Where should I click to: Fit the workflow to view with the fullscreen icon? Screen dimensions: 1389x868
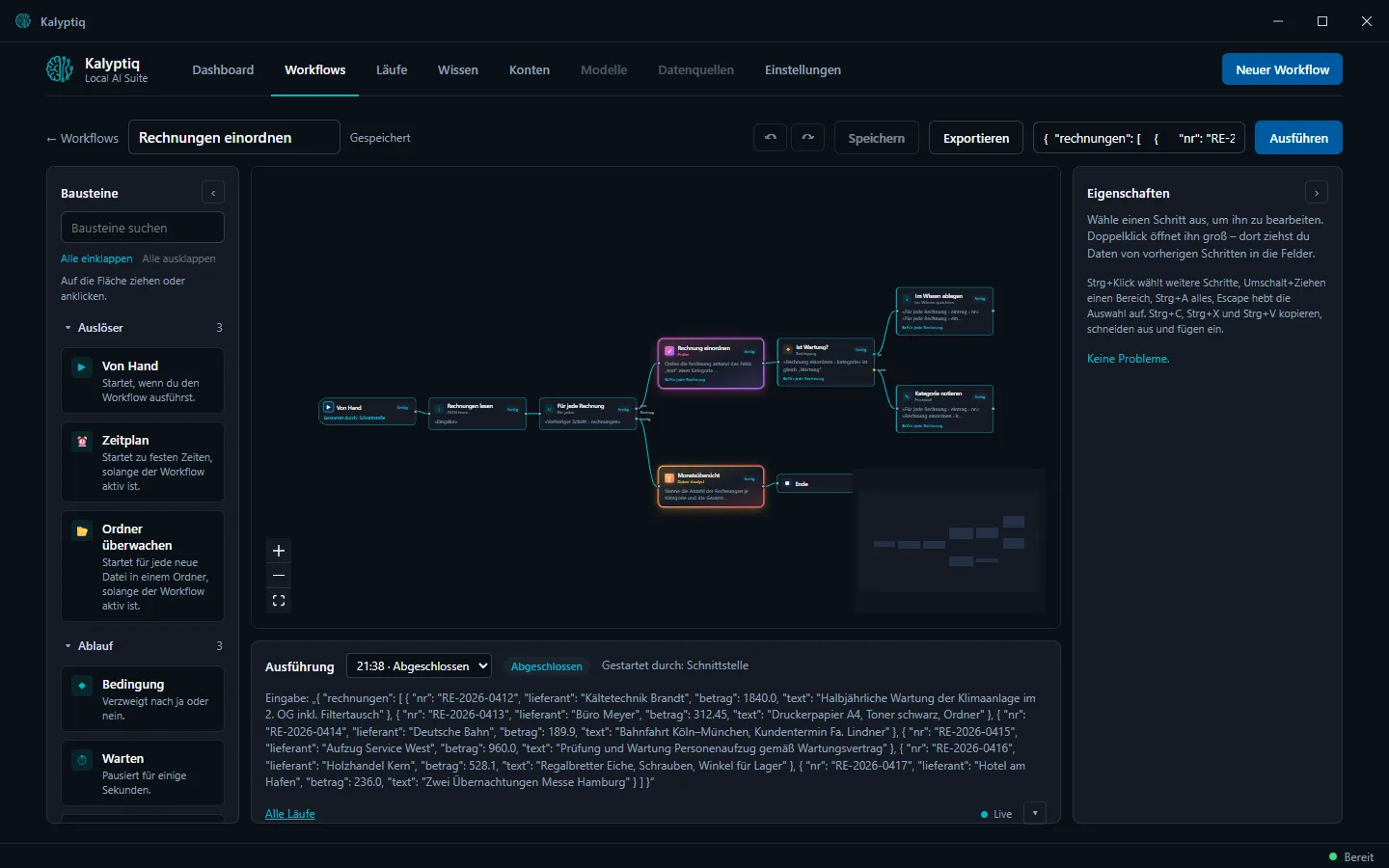coord(279,601)
